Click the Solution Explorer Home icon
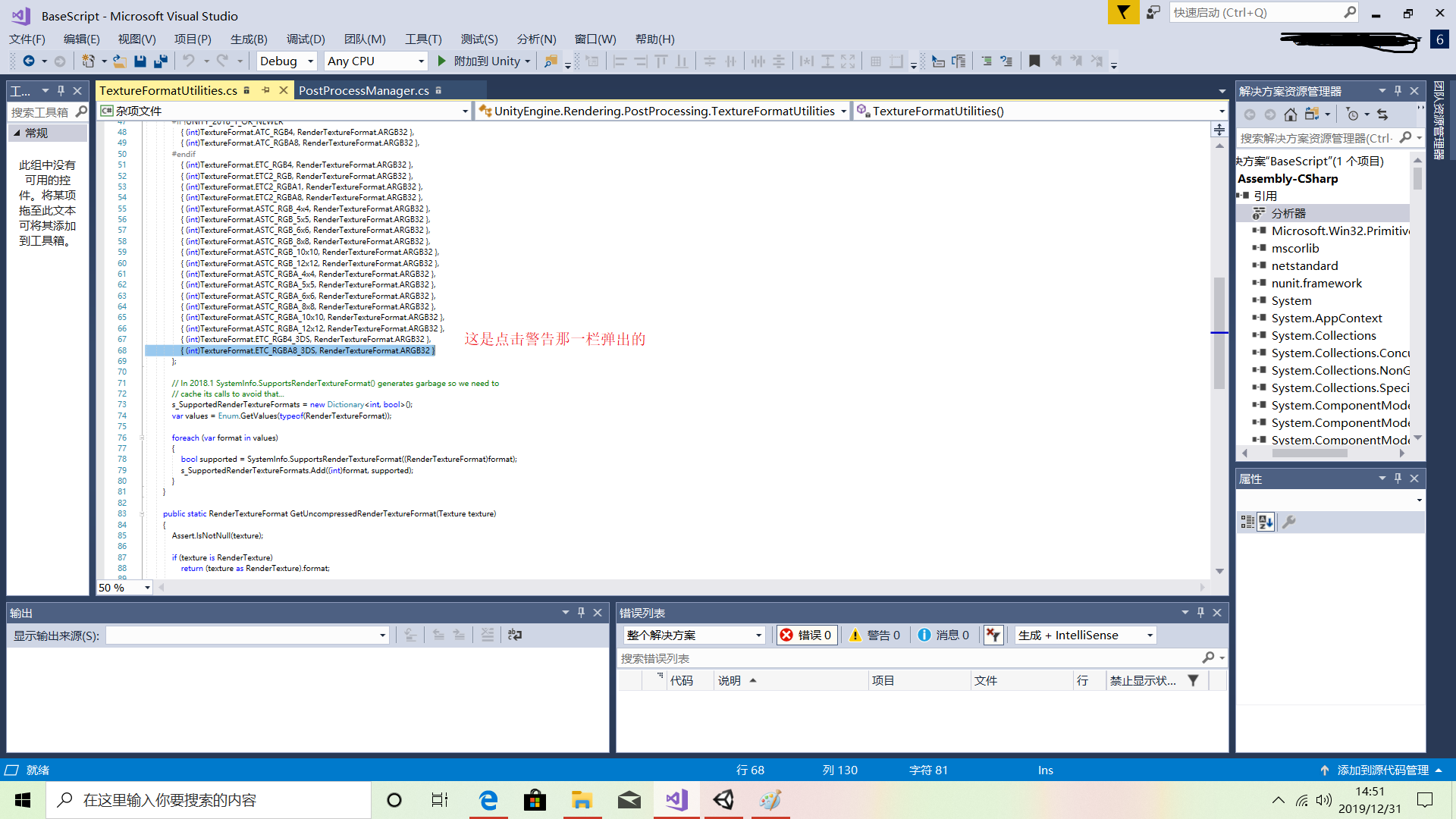The image size is (1456, 819). [x=1291, y=115]
